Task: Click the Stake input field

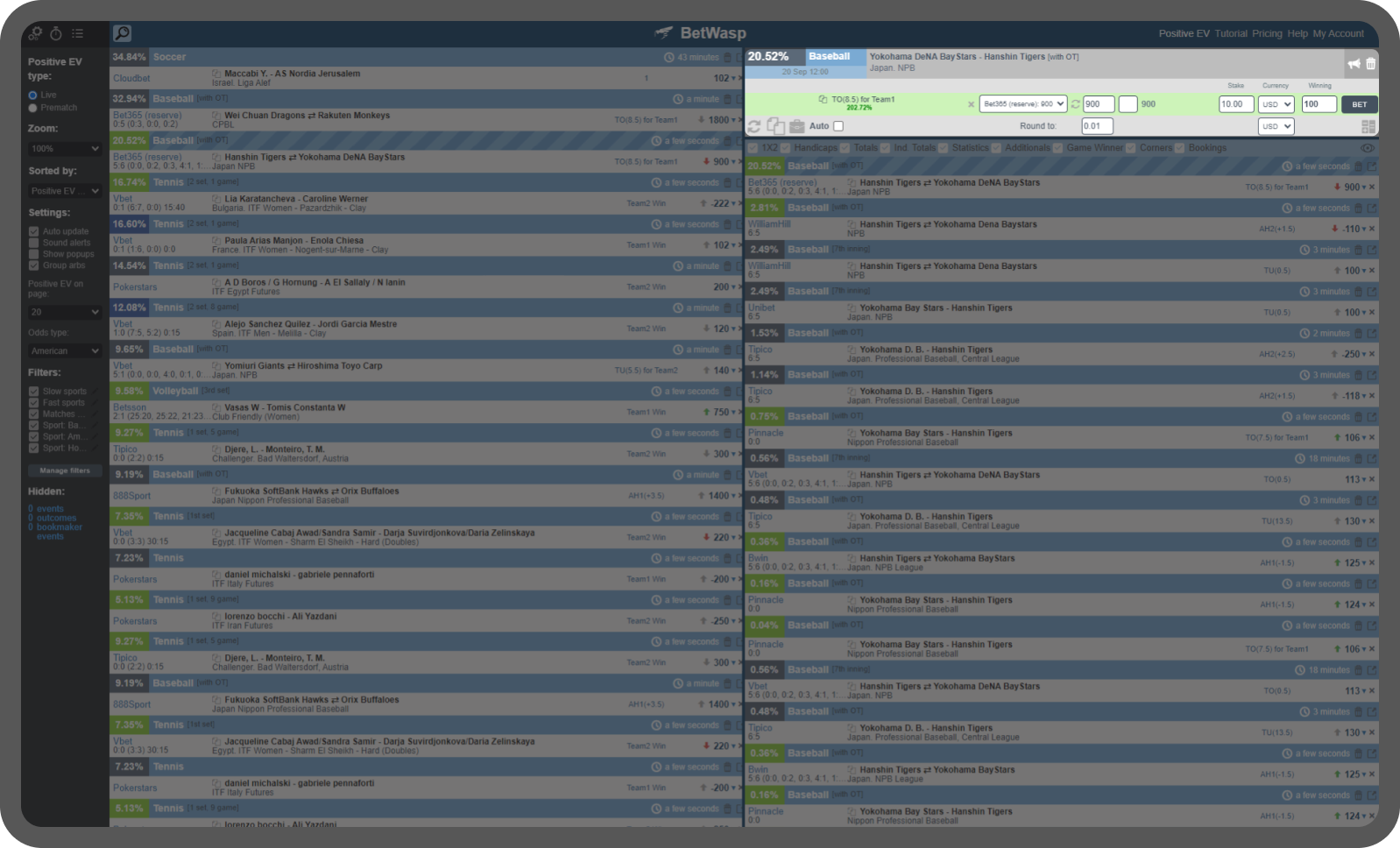Action: click(x=1235, y=104)
